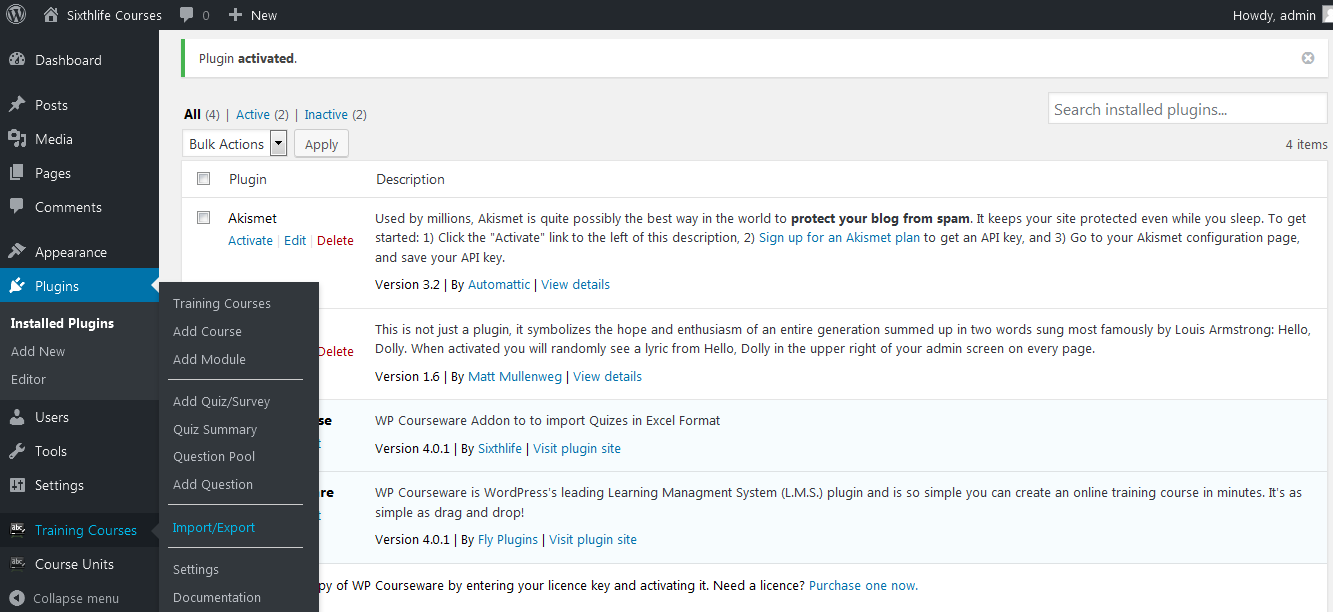Open the New content menu in admin bar

[253, 15]
